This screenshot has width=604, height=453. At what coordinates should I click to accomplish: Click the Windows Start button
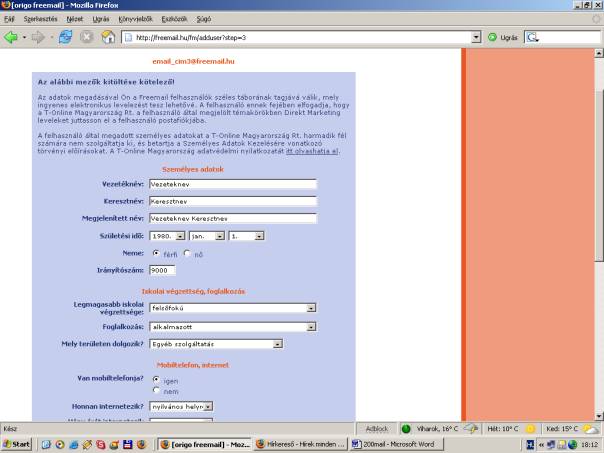[18, 443]
